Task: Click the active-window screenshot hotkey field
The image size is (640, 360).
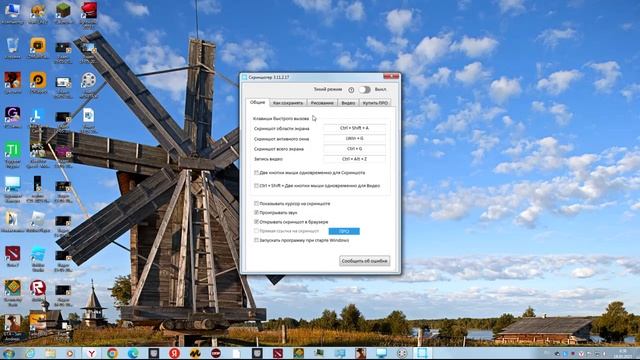Action: point(354,139)
